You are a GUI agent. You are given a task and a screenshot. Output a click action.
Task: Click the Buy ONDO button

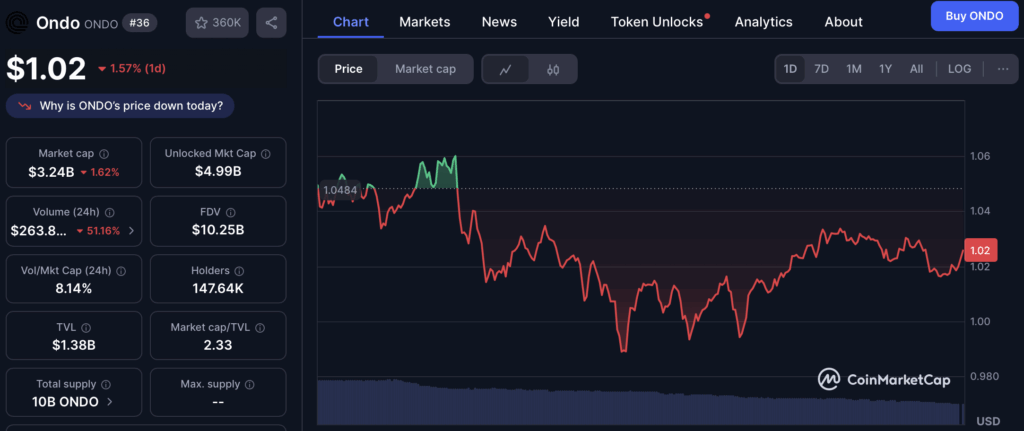click(x=974, y=16)
